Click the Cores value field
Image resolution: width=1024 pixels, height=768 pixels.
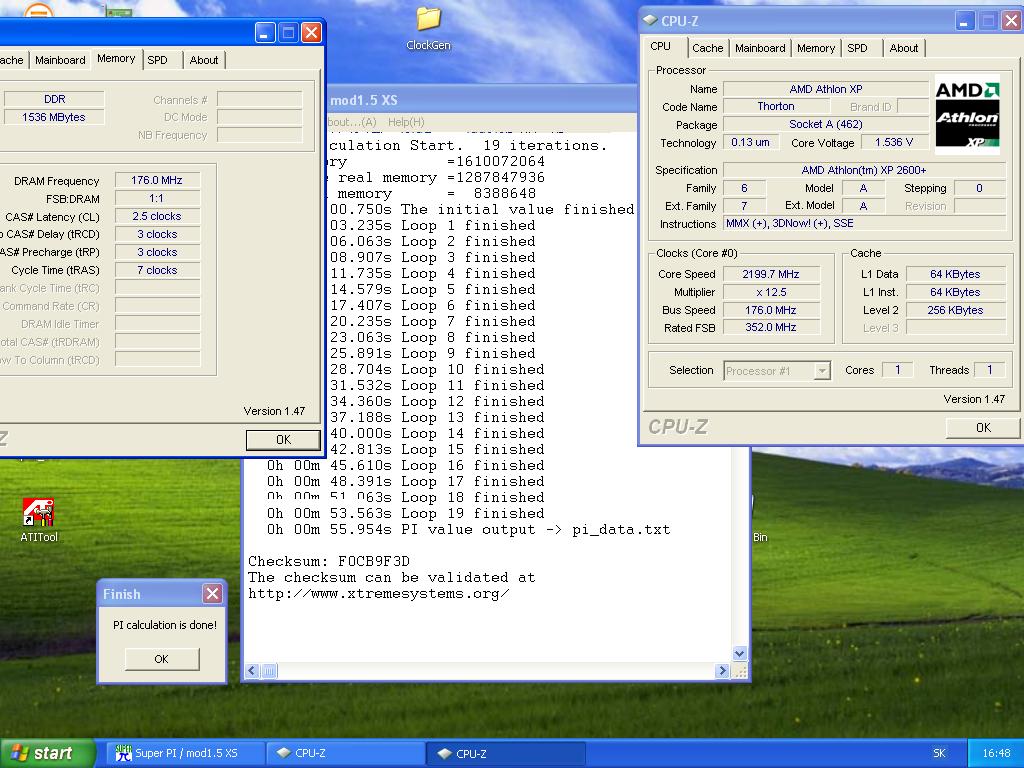897,370
